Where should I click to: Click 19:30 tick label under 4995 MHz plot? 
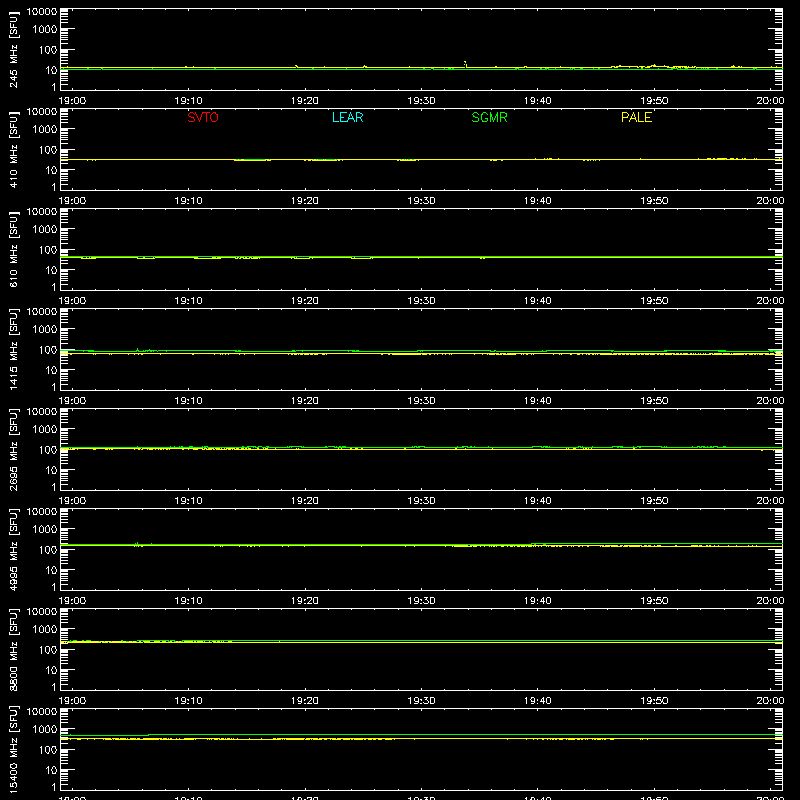click(421, 601)
